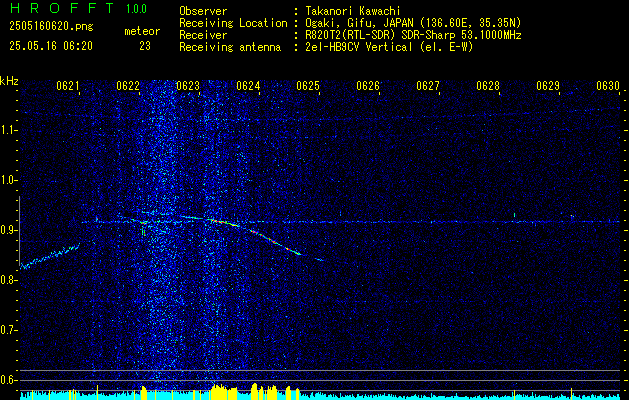
Task: Click the 0622 time marker
Action: (128, 85)
